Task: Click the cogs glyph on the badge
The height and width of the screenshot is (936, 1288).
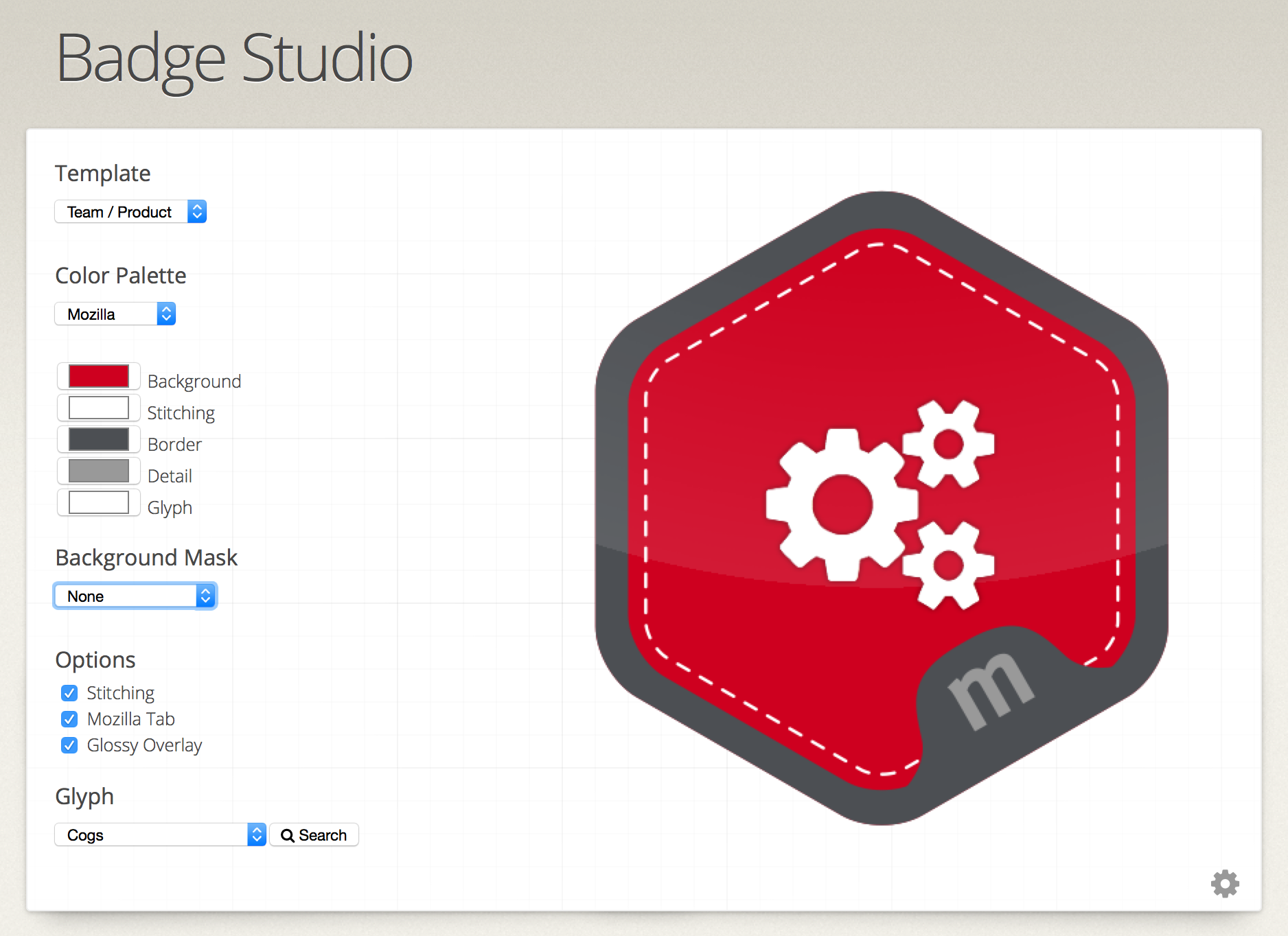Action: coord(879,505)
